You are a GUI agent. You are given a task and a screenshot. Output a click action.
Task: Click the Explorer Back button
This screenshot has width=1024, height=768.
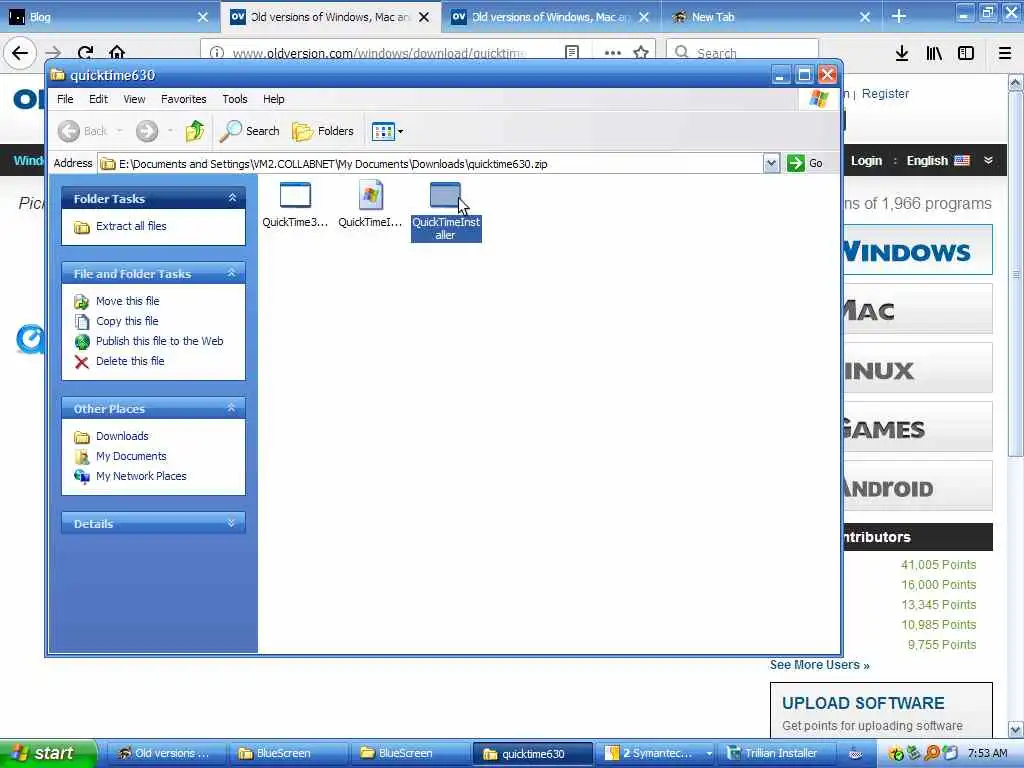coord(82,131)
